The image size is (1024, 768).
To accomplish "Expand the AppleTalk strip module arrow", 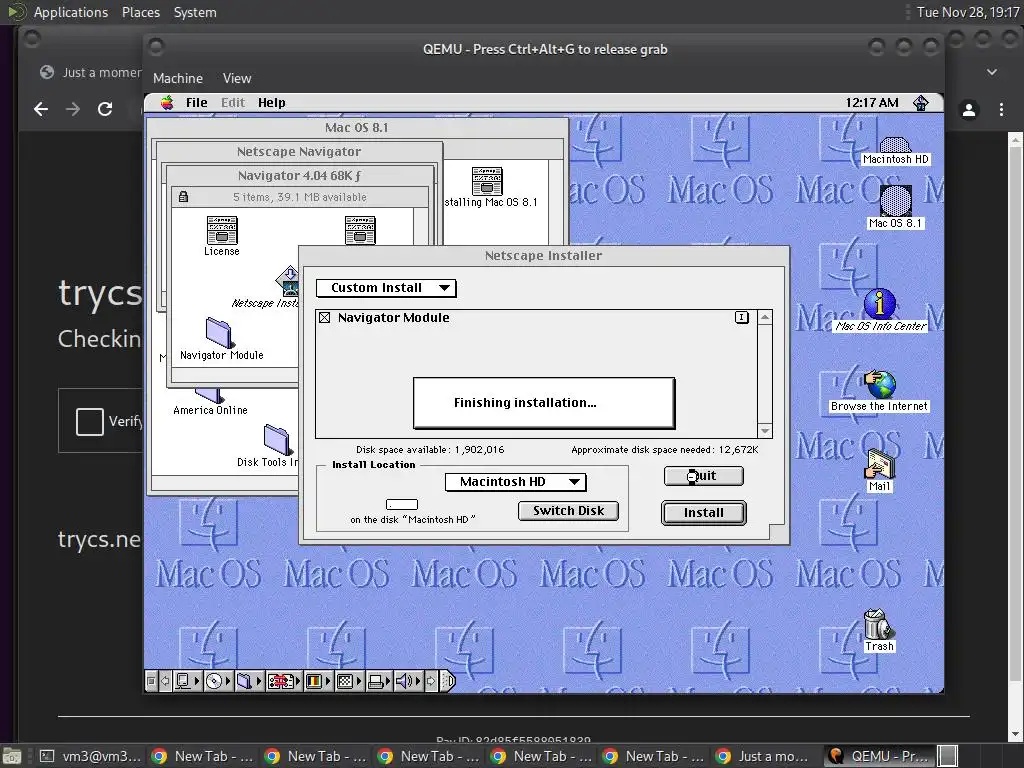I will [197, 681].
